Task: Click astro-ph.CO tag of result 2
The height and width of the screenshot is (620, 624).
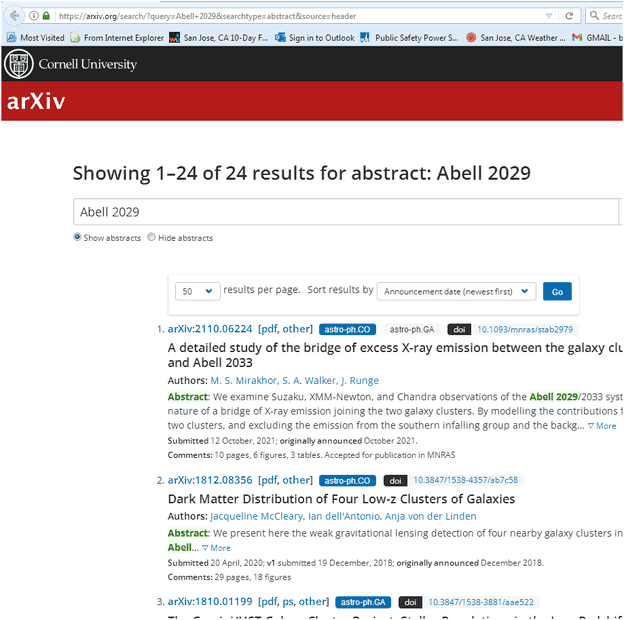Action: (x=347, y=481)
